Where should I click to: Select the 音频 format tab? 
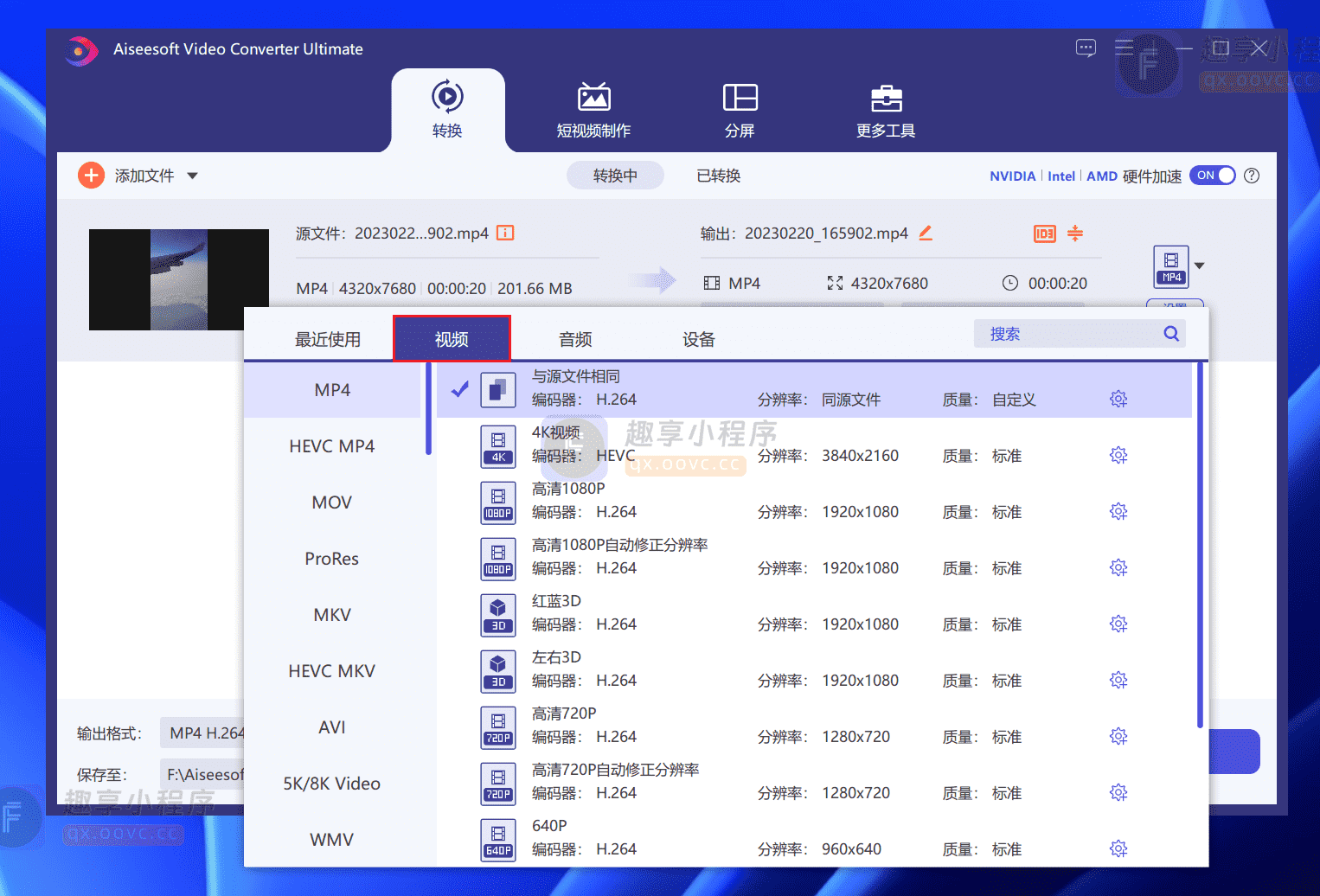(x=575, y=339)
